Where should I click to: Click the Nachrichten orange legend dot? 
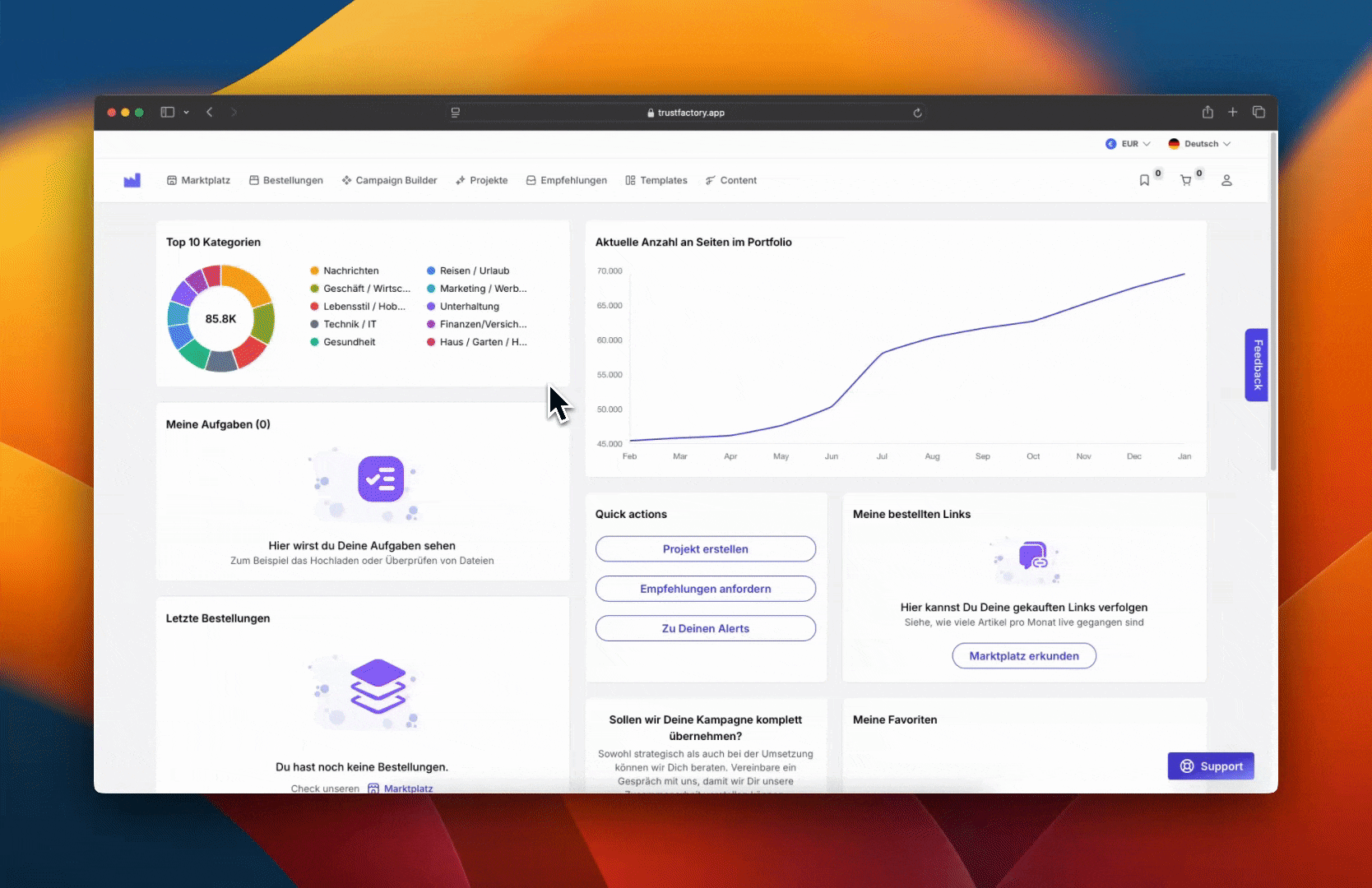(314, 271)
